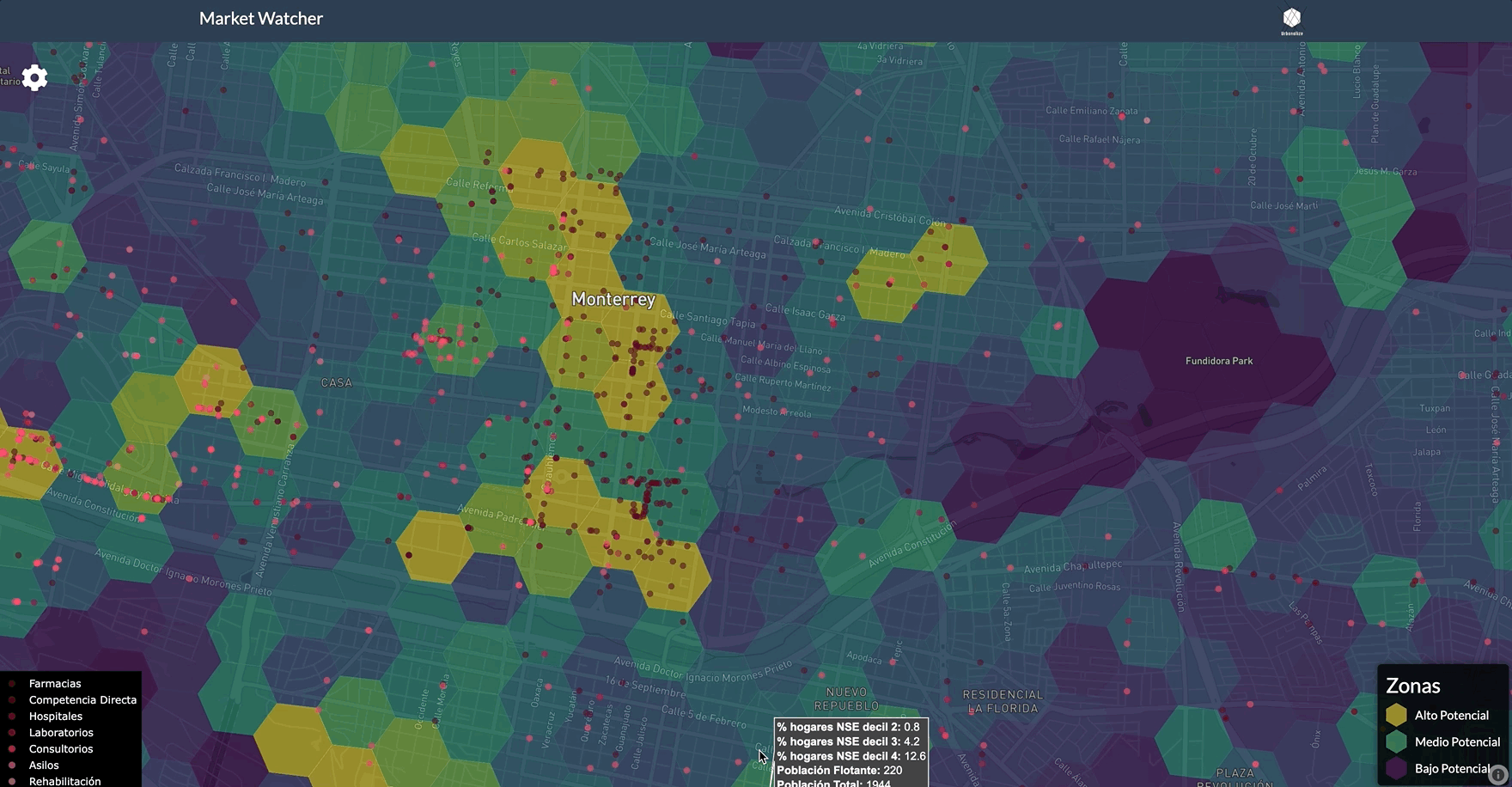Image resolution: width=1512 pixels, height=787 pixels.
Task: Click the Zonas legend heading
Action: [x=1412, y=686]
